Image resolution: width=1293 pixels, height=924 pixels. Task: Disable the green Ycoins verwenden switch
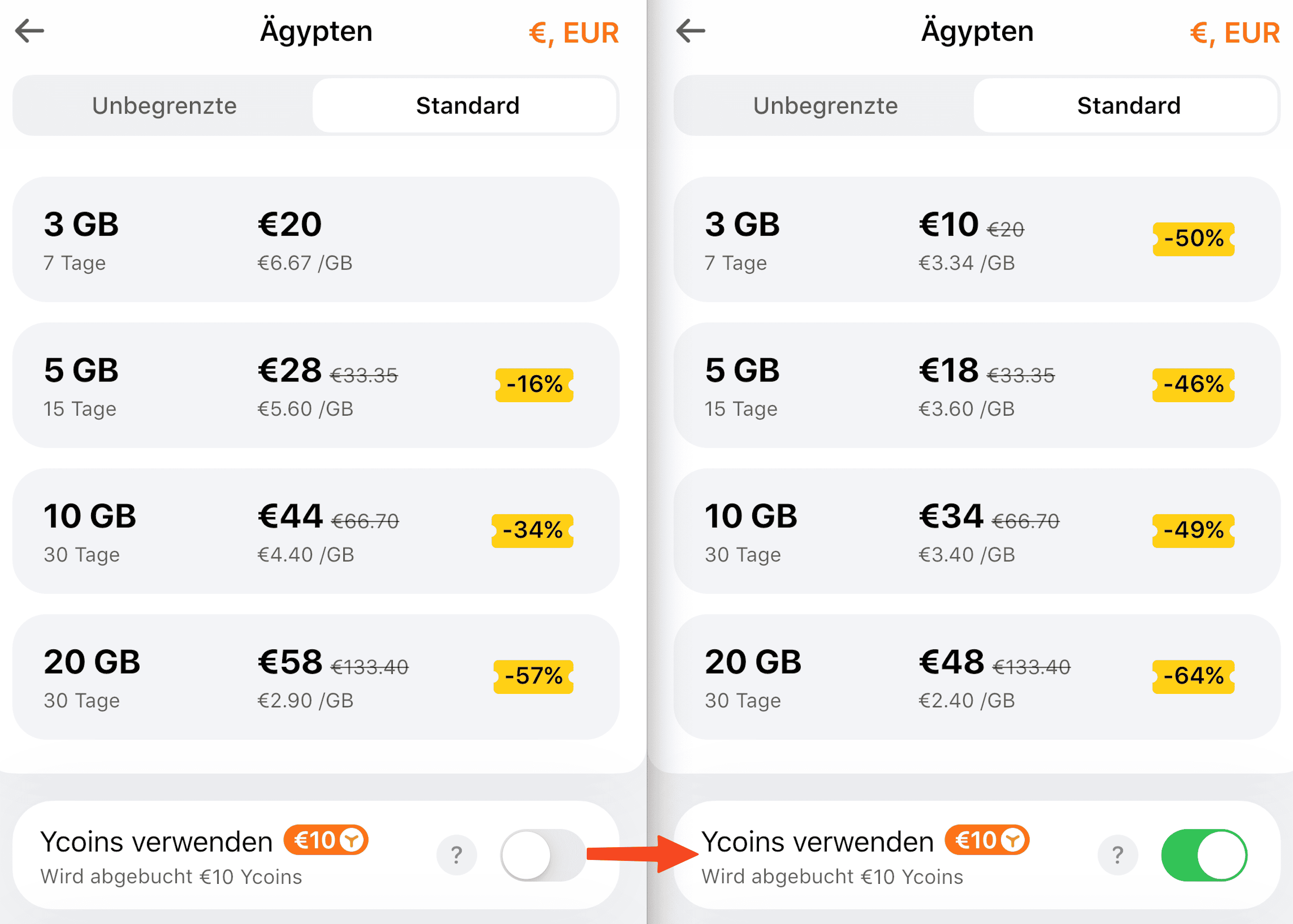[1204, 855]
